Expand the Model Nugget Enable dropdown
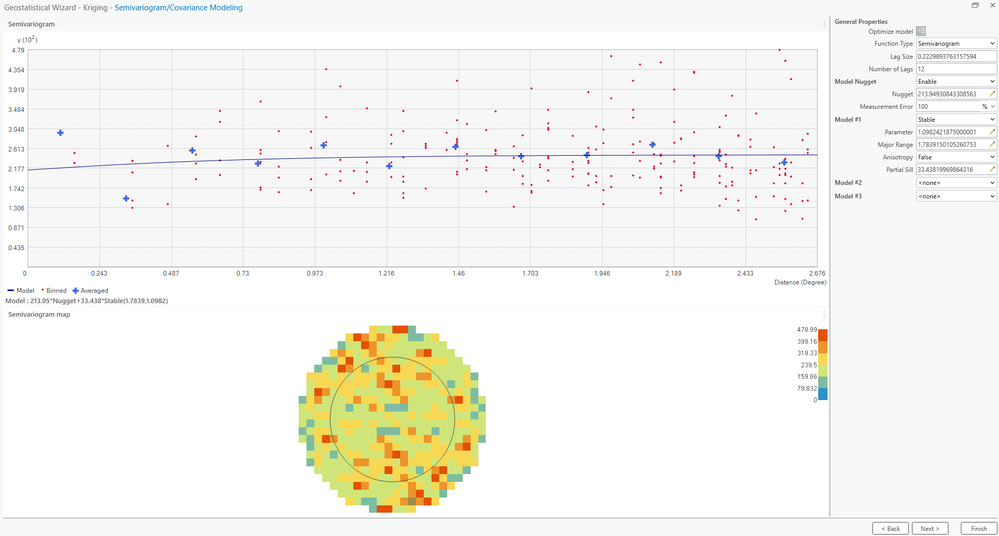999x536 pixels. (x=956, y=82)
